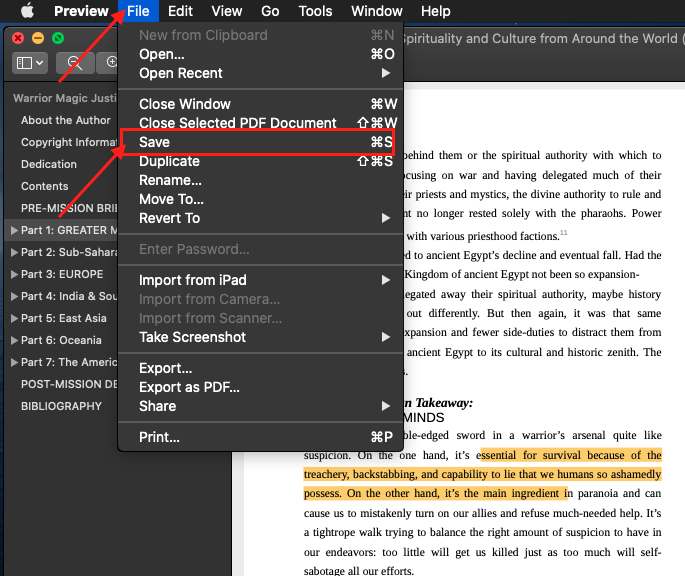Expand Part 4: India outline section
The height and width of the screenshot is (576, 685).
(x=14, y=296)
